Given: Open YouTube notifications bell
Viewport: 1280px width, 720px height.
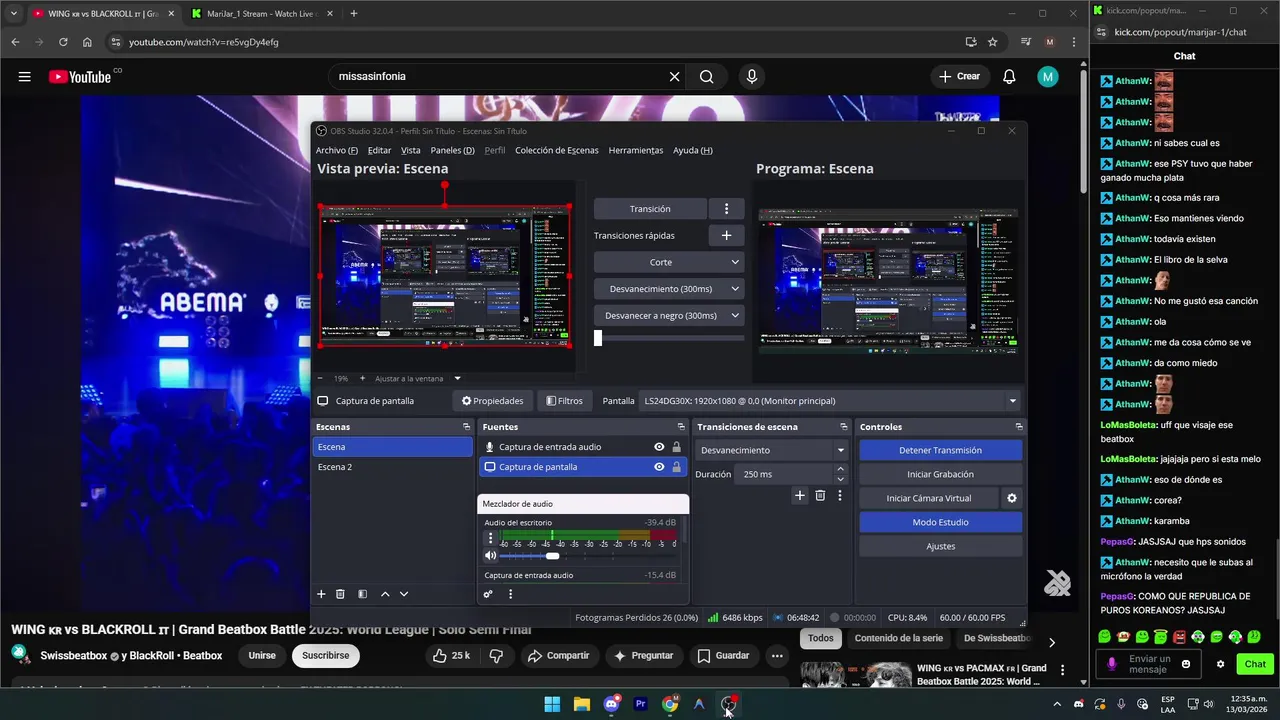Looking at the screenshot, I should [x=1009, y=77].
